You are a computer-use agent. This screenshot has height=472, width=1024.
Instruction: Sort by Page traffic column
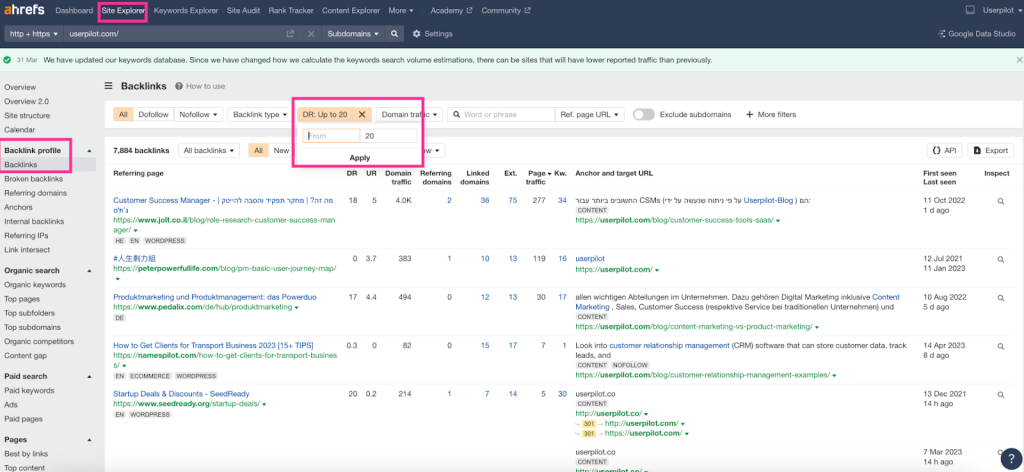[539, 178]
